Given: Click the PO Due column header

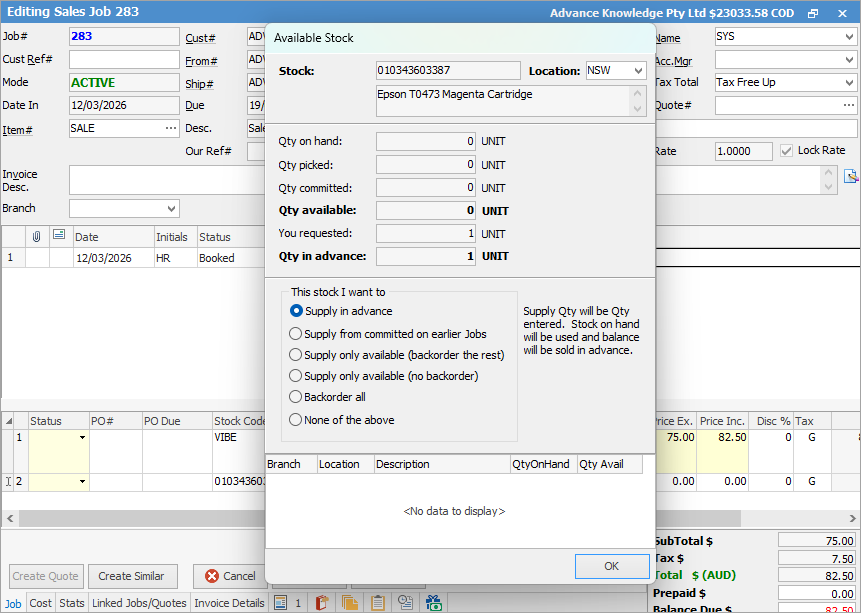Looking at the screenshot, I should tap(177, 421).
